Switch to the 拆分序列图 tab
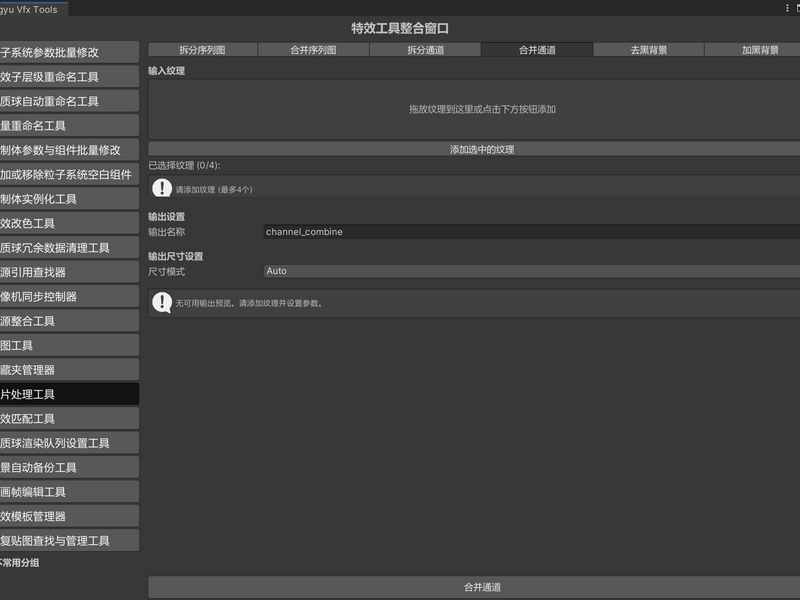The width and height of the screenshot is (800, 600). (202, 49)
